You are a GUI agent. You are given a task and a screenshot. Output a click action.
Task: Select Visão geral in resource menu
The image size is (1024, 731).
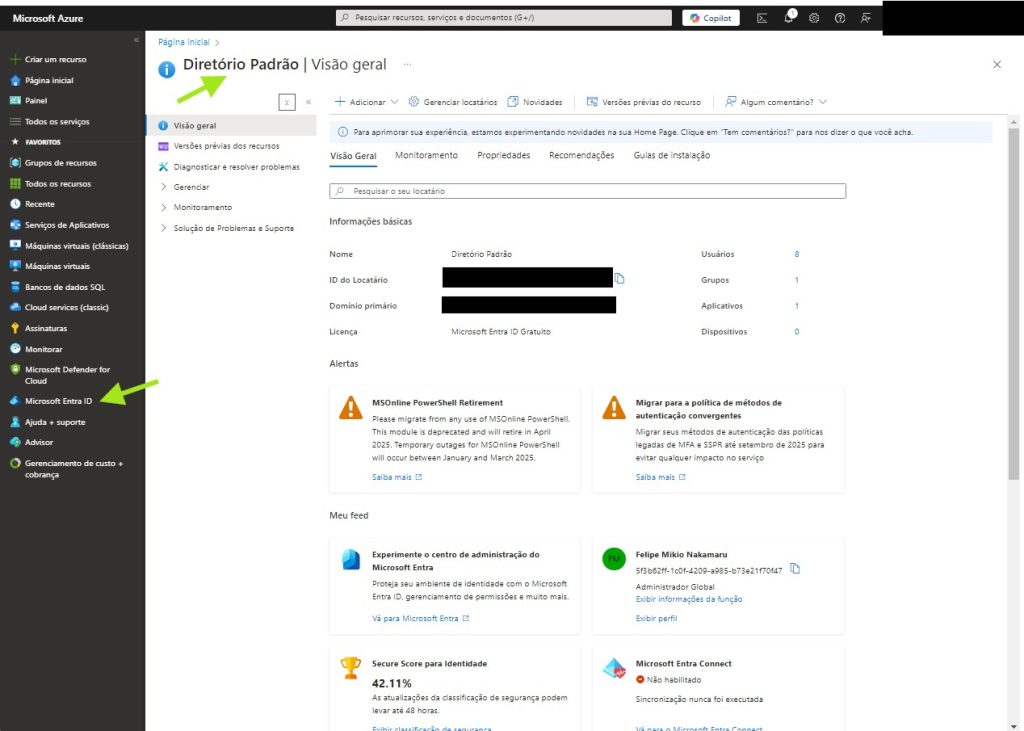(231, 125)
